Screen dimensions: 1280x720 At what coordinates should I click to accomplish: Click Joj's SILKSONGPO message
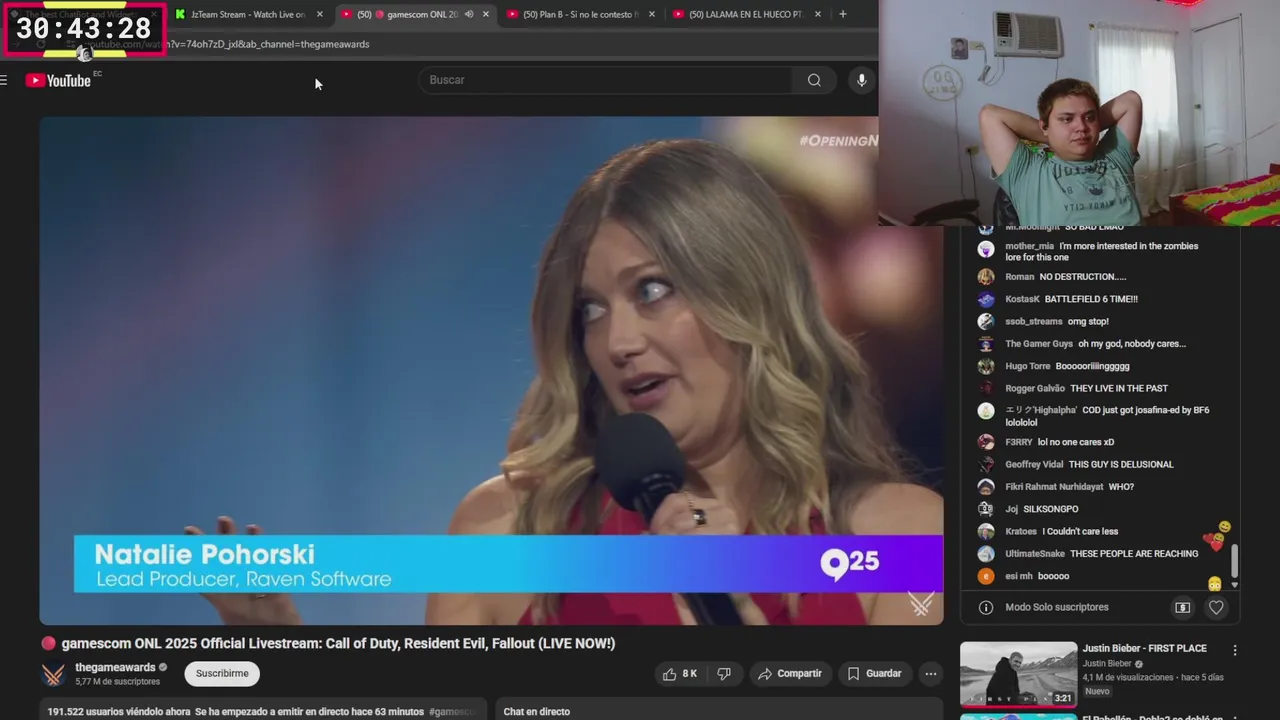(x=1050, y=509)
